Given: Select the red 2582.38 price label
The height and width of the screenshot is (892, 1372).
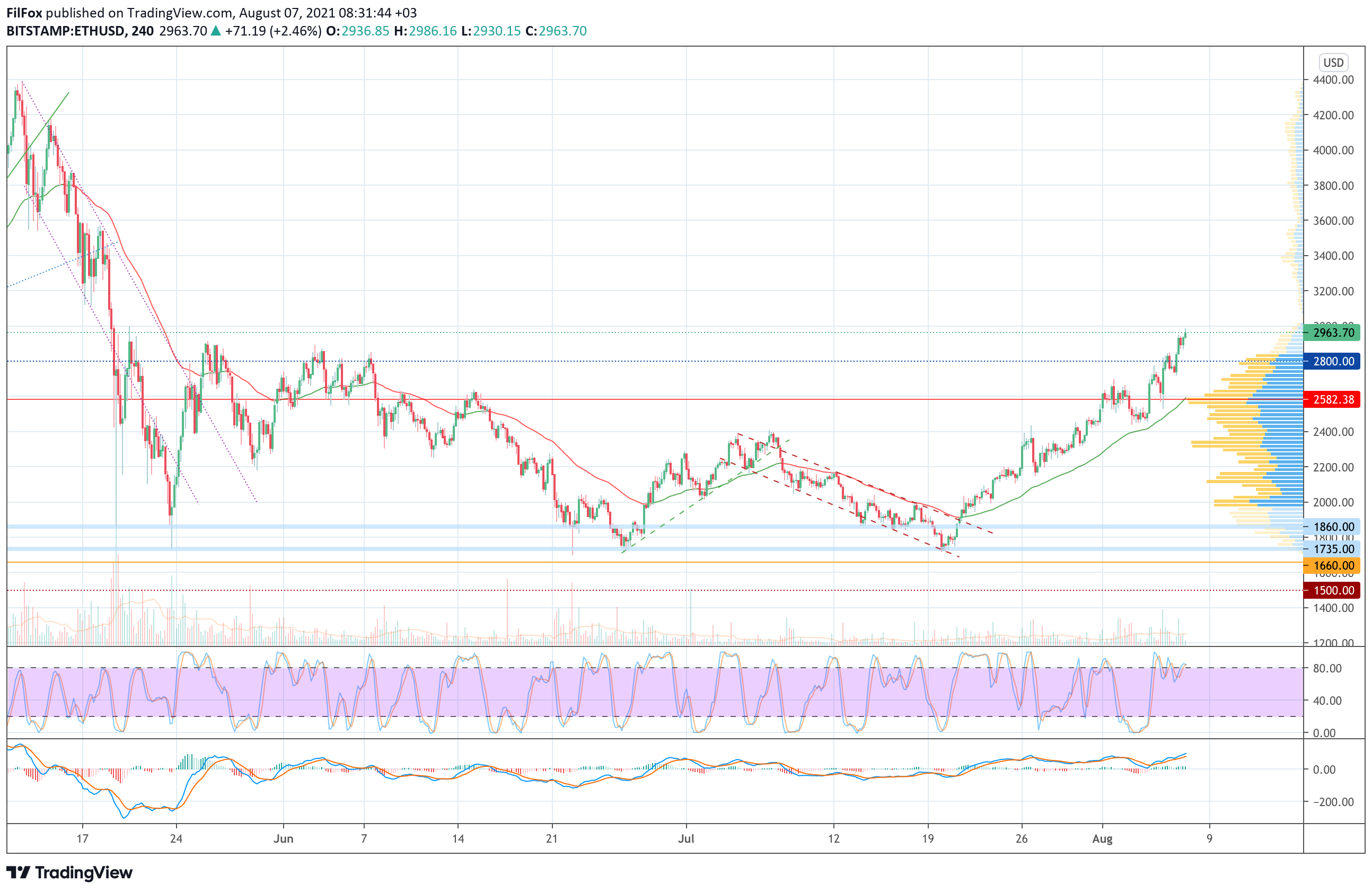Looking at the screenshot, I should (x=1333, y=399).
